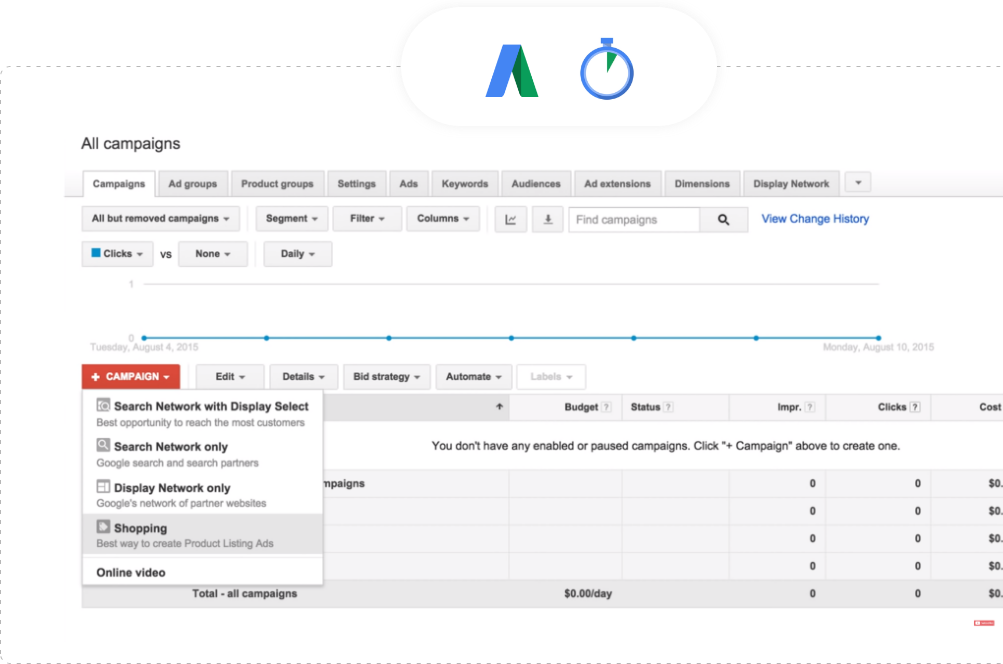Switch to the Campaigns tab
1003x664 pixels.
[x=119, y=184]
